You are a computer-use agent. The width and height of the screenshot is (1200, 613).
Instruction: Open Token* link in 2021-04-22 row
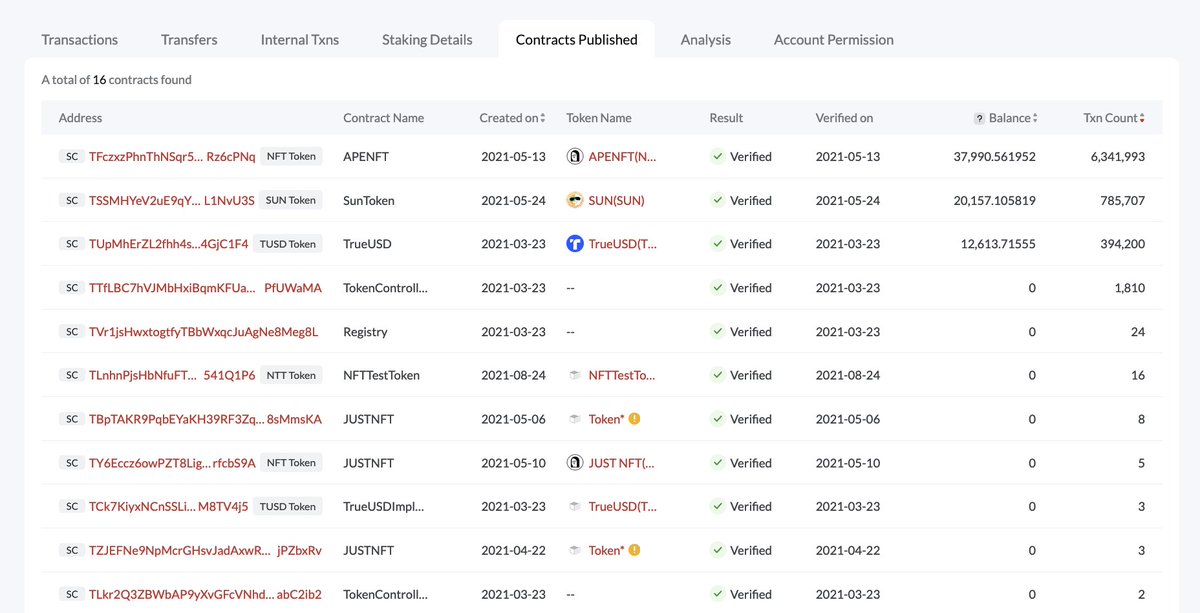(606, 550)
